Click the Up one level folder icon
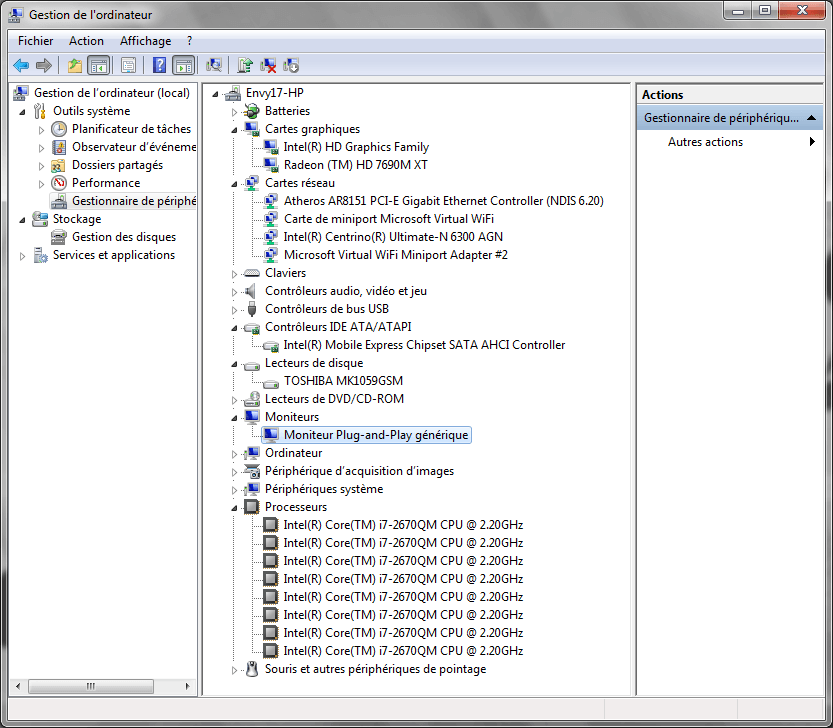833x728 pixels. tap(74, 65)
